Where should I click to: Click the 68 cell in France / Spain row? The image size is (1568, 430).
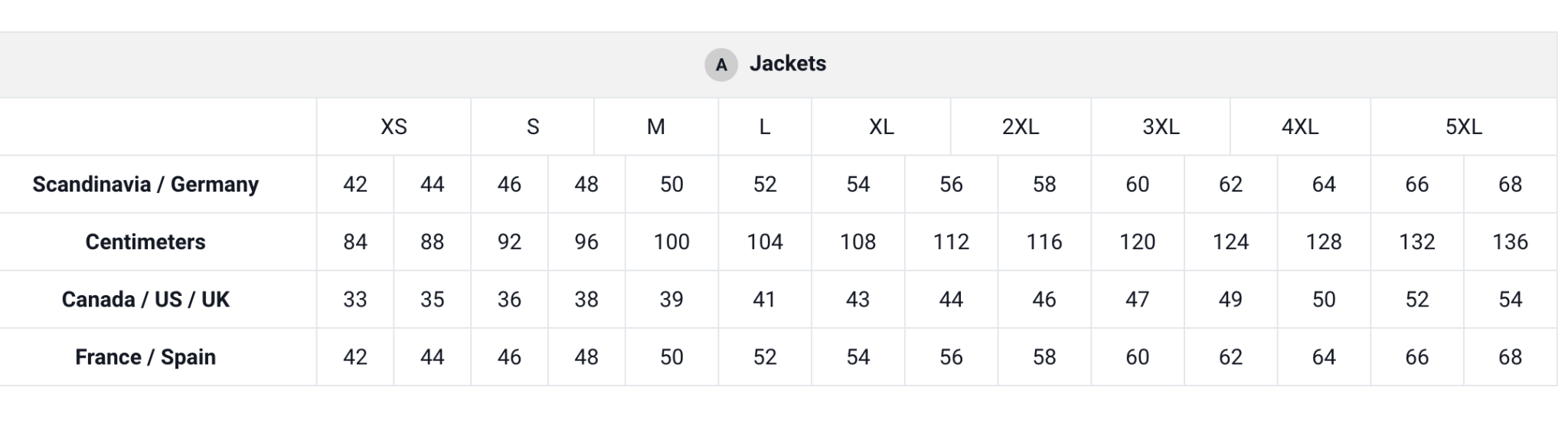coord(1510,356)
